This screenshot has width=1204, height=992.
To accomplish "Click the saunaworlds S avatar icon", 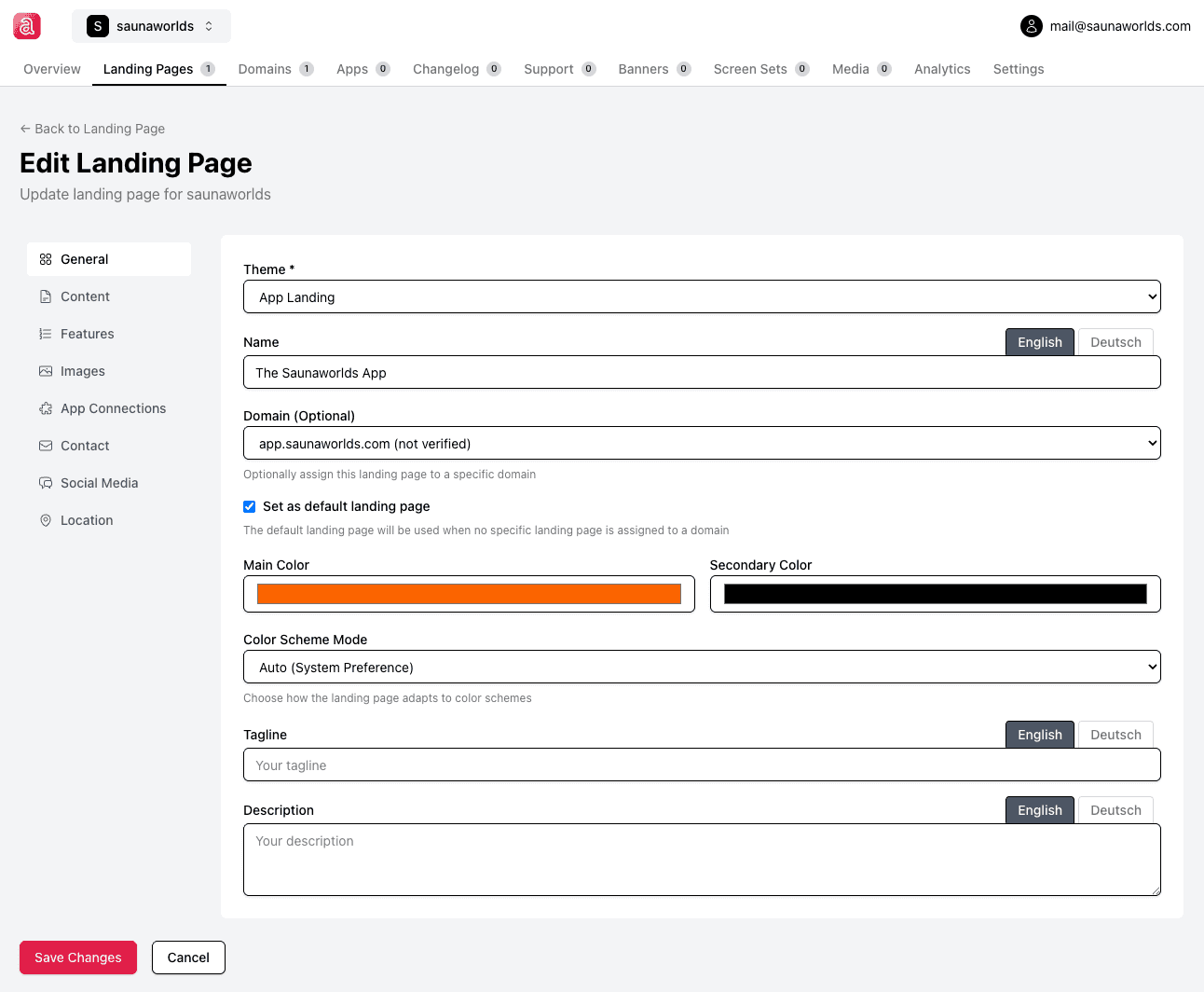I will (98, 26).
